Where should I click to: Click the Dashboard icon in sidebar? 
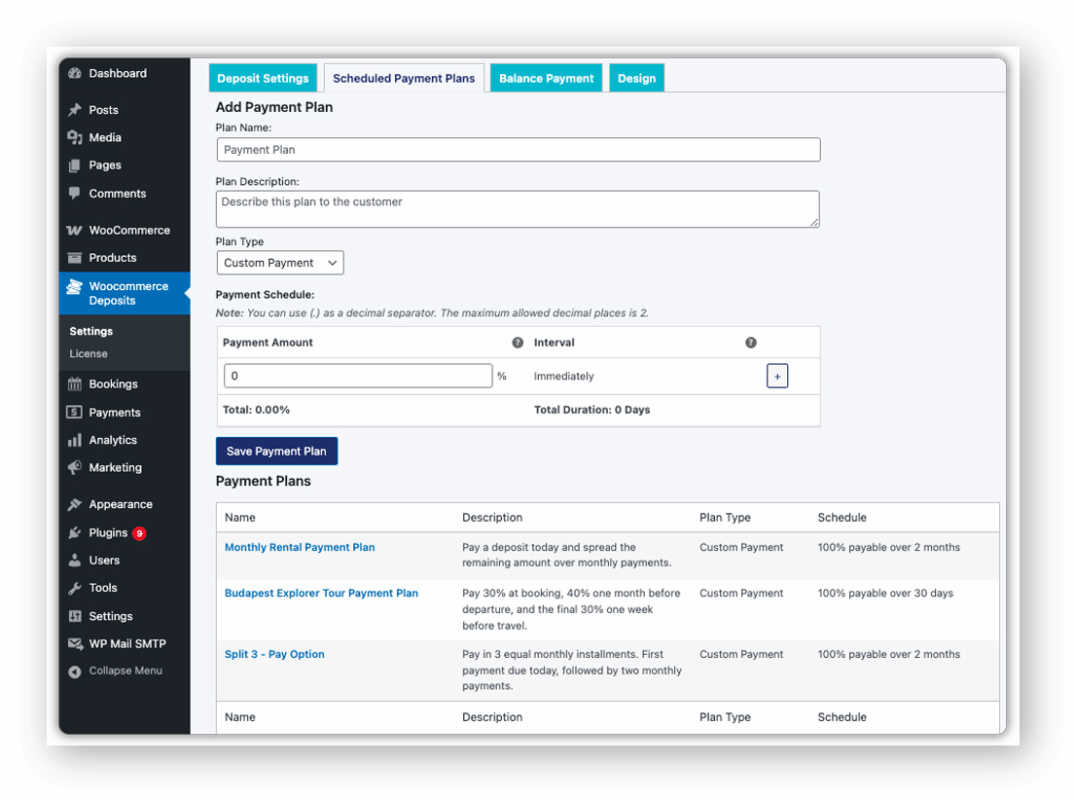(75, 73)
